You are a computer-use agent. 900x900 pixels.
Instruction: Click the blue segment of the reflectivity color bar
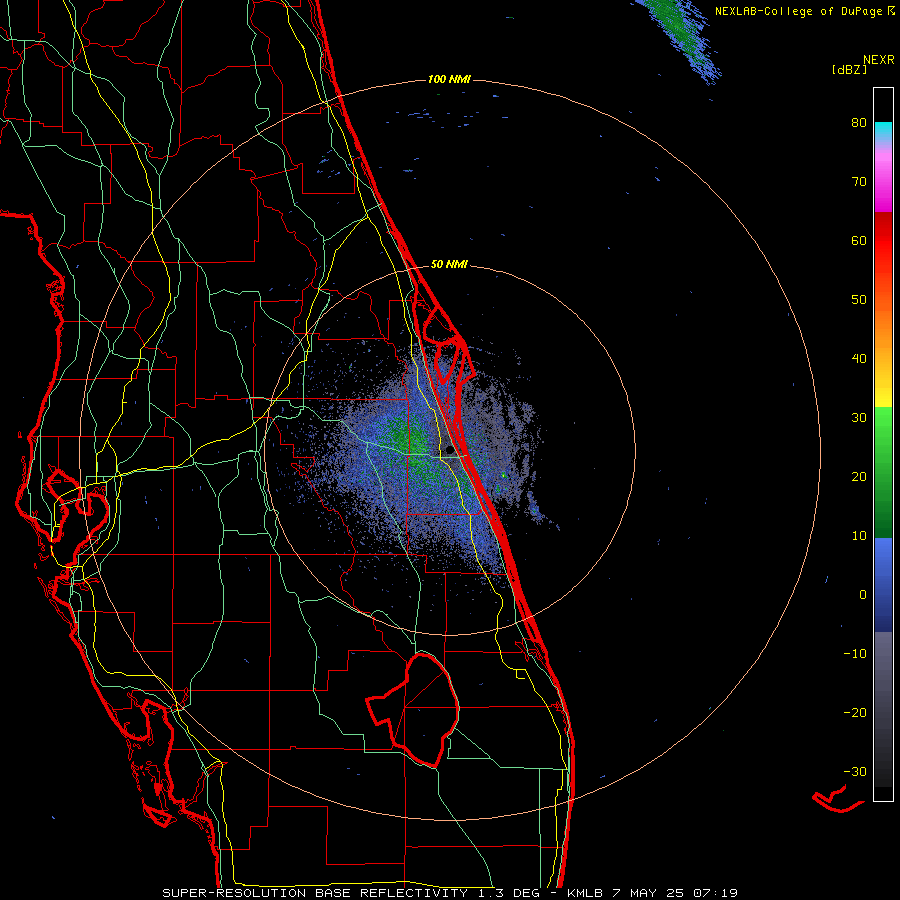pyautogui.click(x=883, y=585)
